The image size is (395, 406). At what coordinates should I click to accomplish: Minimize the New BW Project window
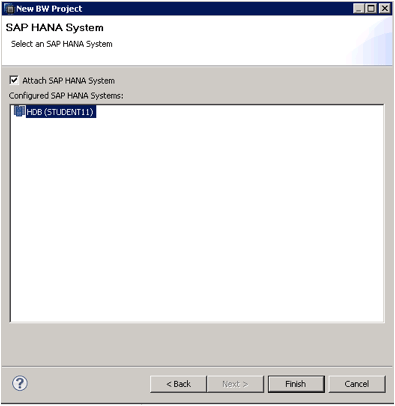click(359, 8)
